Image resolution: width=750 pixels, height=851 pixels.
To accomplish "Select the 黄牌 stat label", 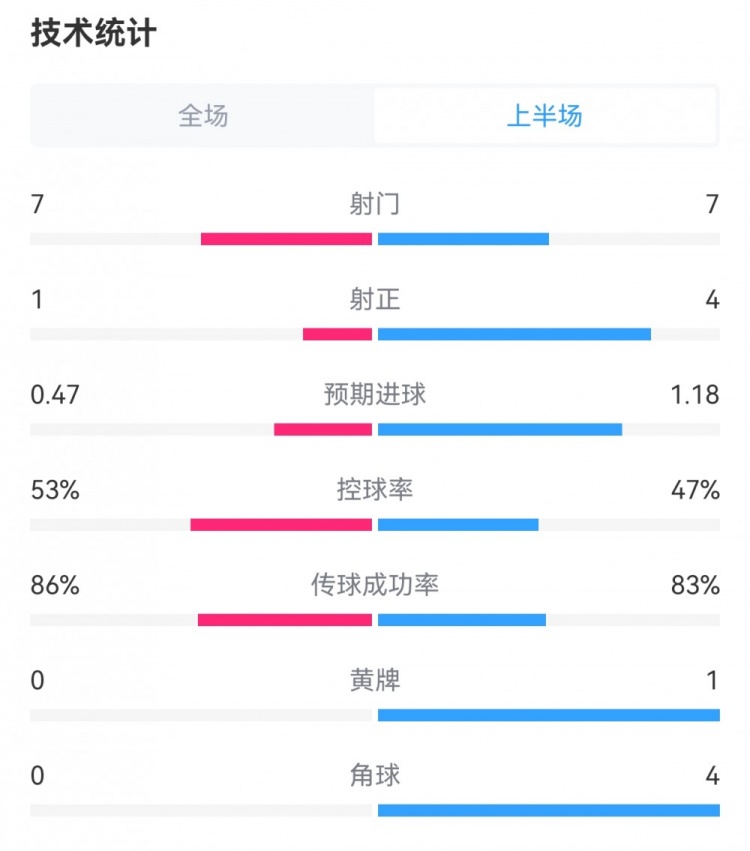I will [x=375, y=681].
